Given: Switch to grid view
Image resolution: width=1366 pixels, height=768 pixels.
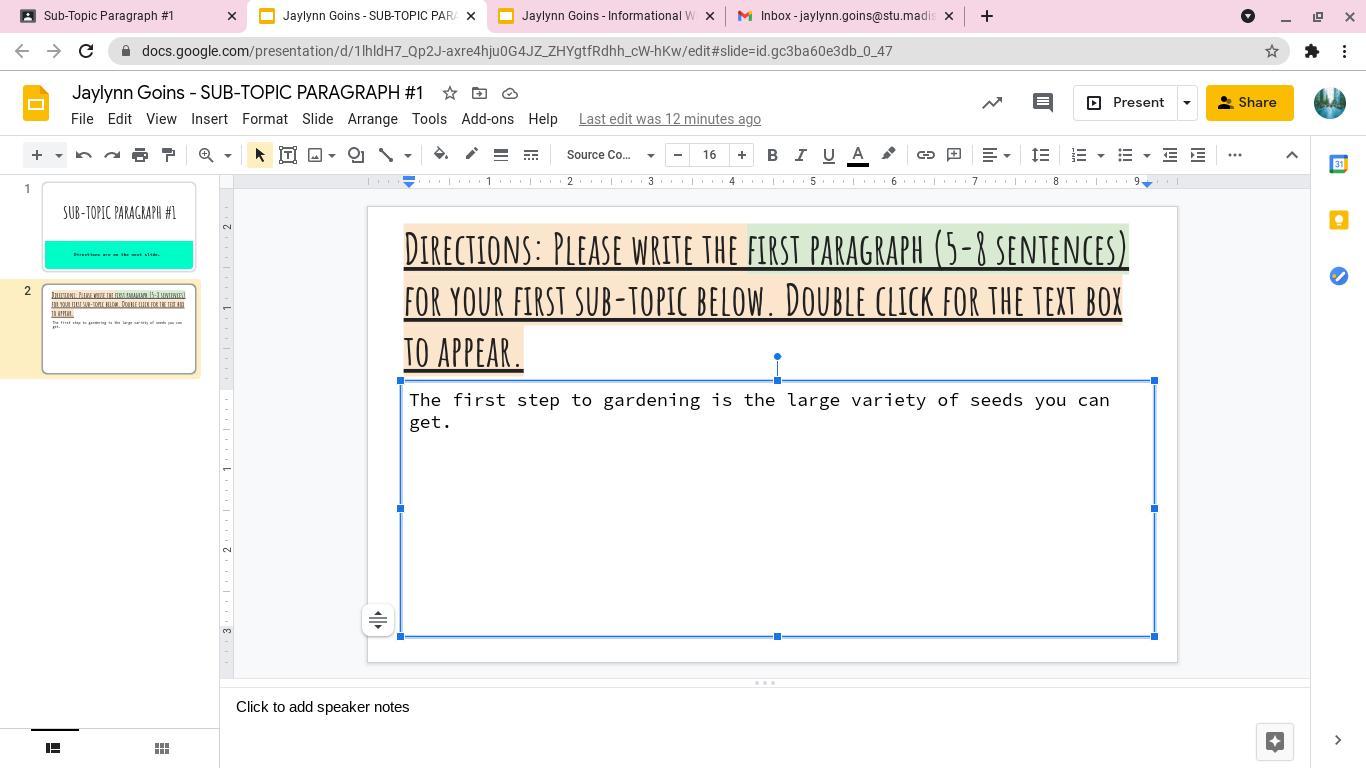Looking at the screenshot, I should 161,748.
